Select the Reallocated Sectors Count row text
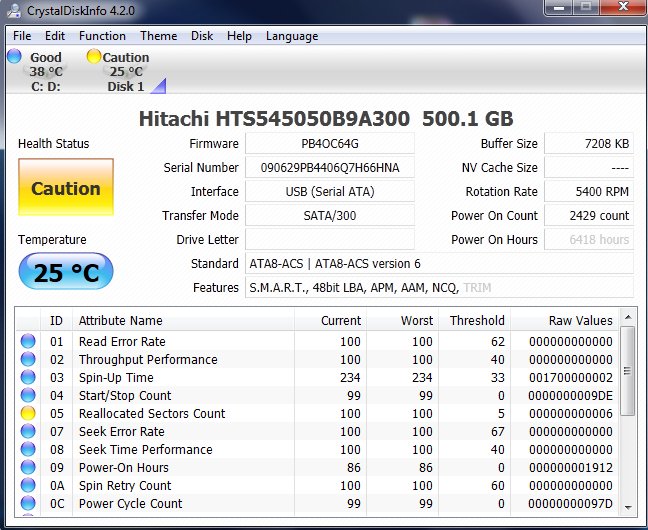The width and height of the screenshot is (648, 530). pos(152,413)
